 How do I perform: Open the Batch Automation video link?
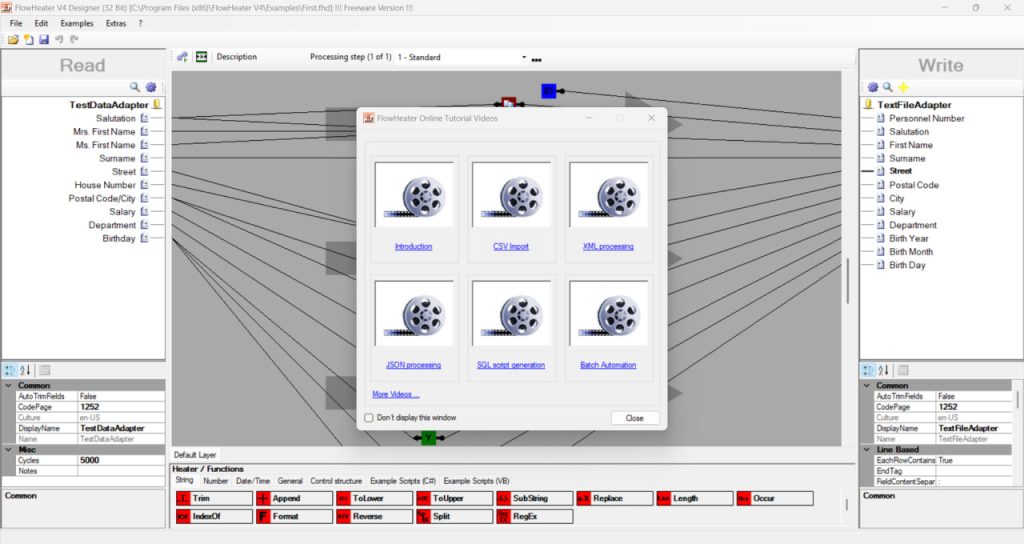click(608, 365)
